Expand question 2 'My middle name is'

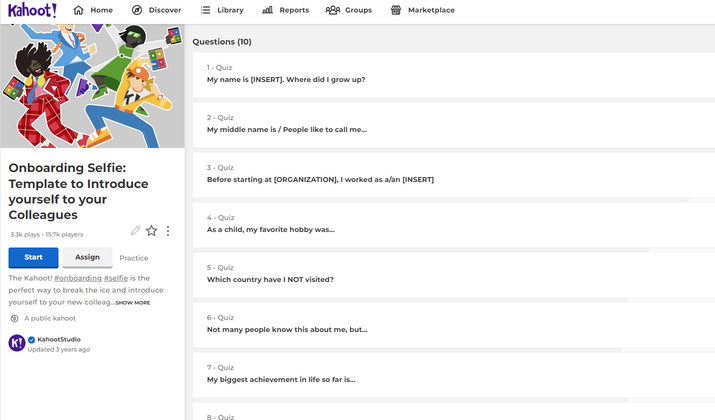point(454,125)
